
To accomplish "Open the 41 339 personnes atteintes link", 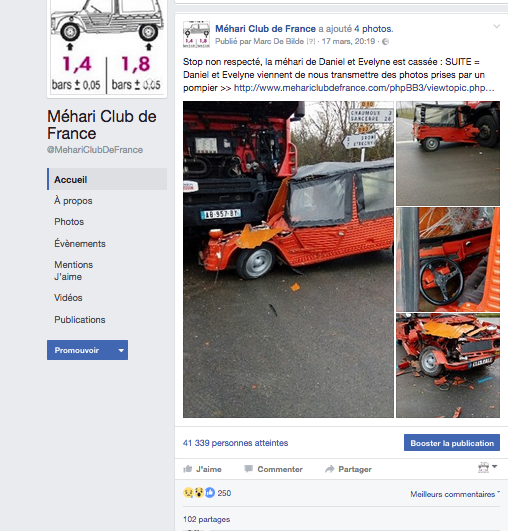I will 235,443.
